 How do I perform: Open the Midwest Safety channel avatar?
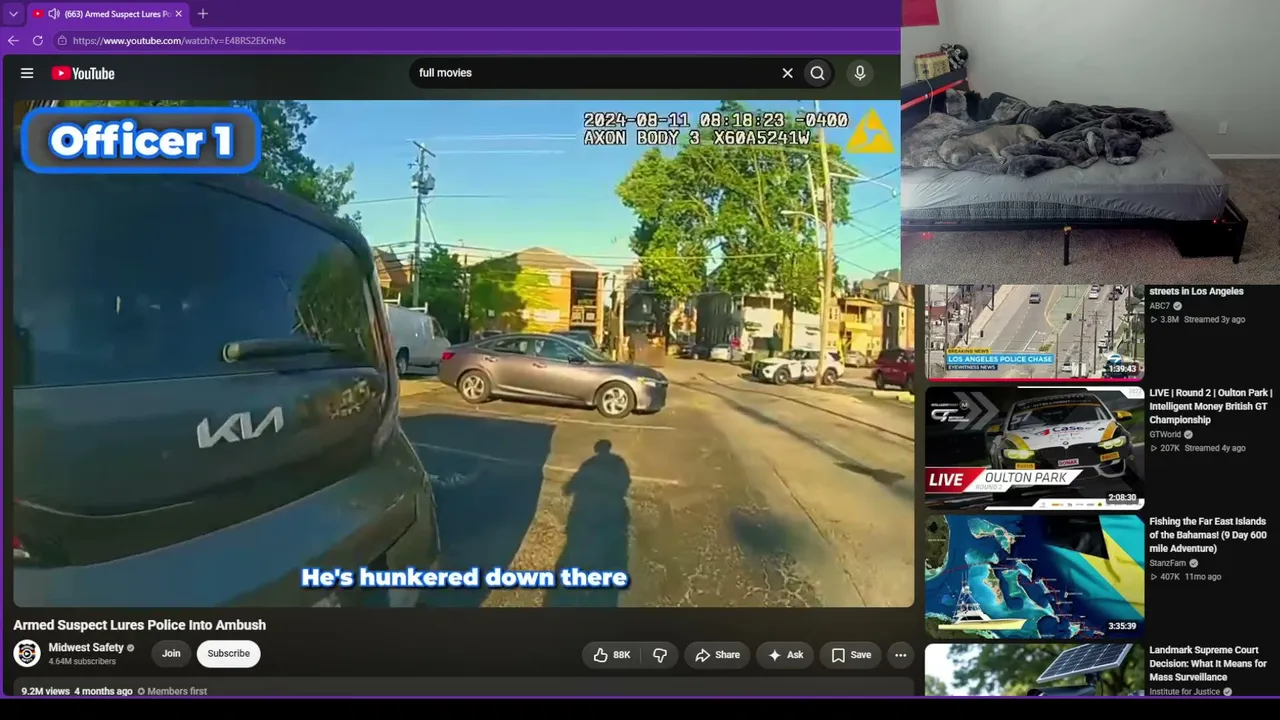[x=27, y=653]
